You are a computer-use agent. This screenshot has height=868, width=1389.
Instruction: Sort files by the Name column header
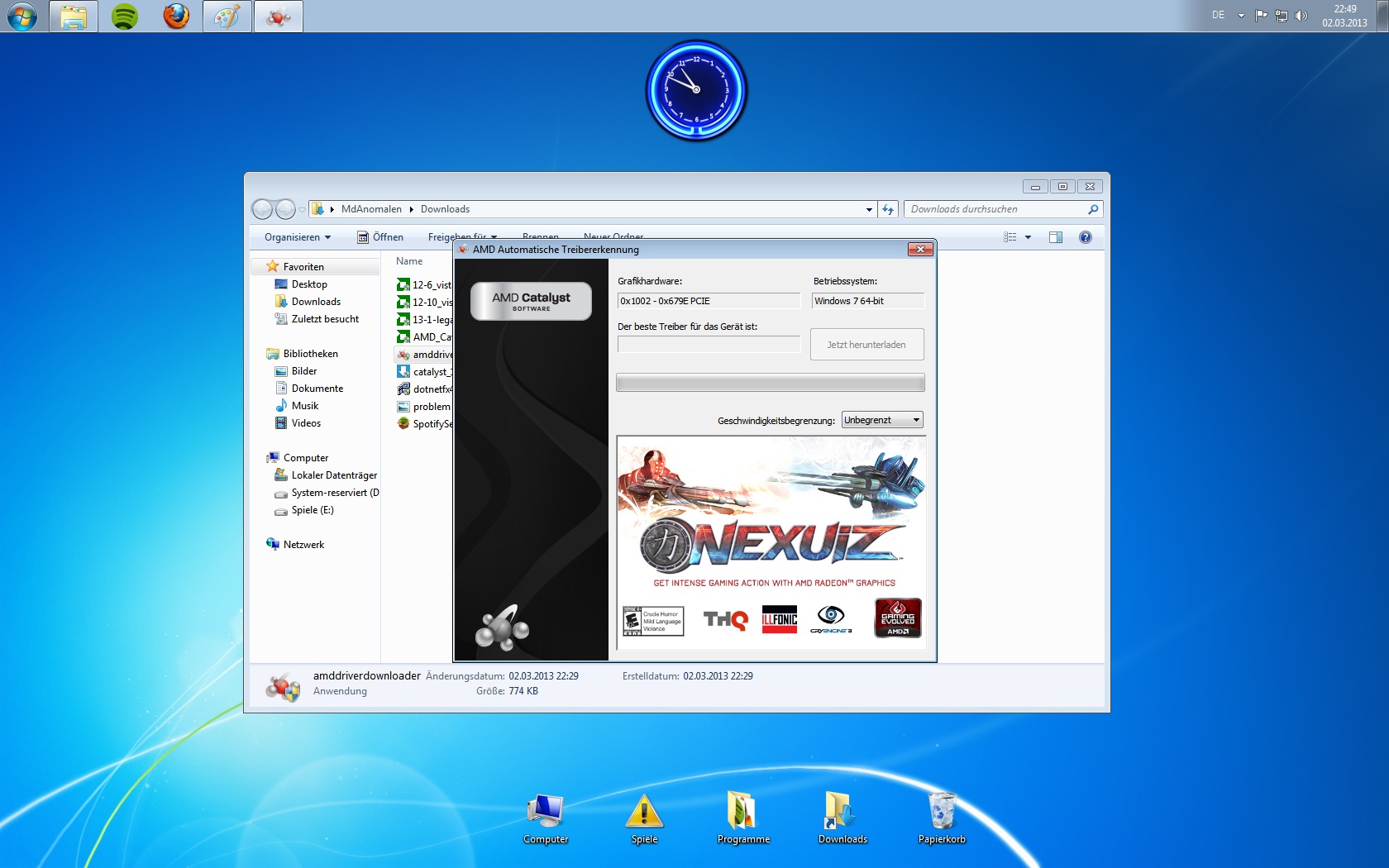click(409, 261)
